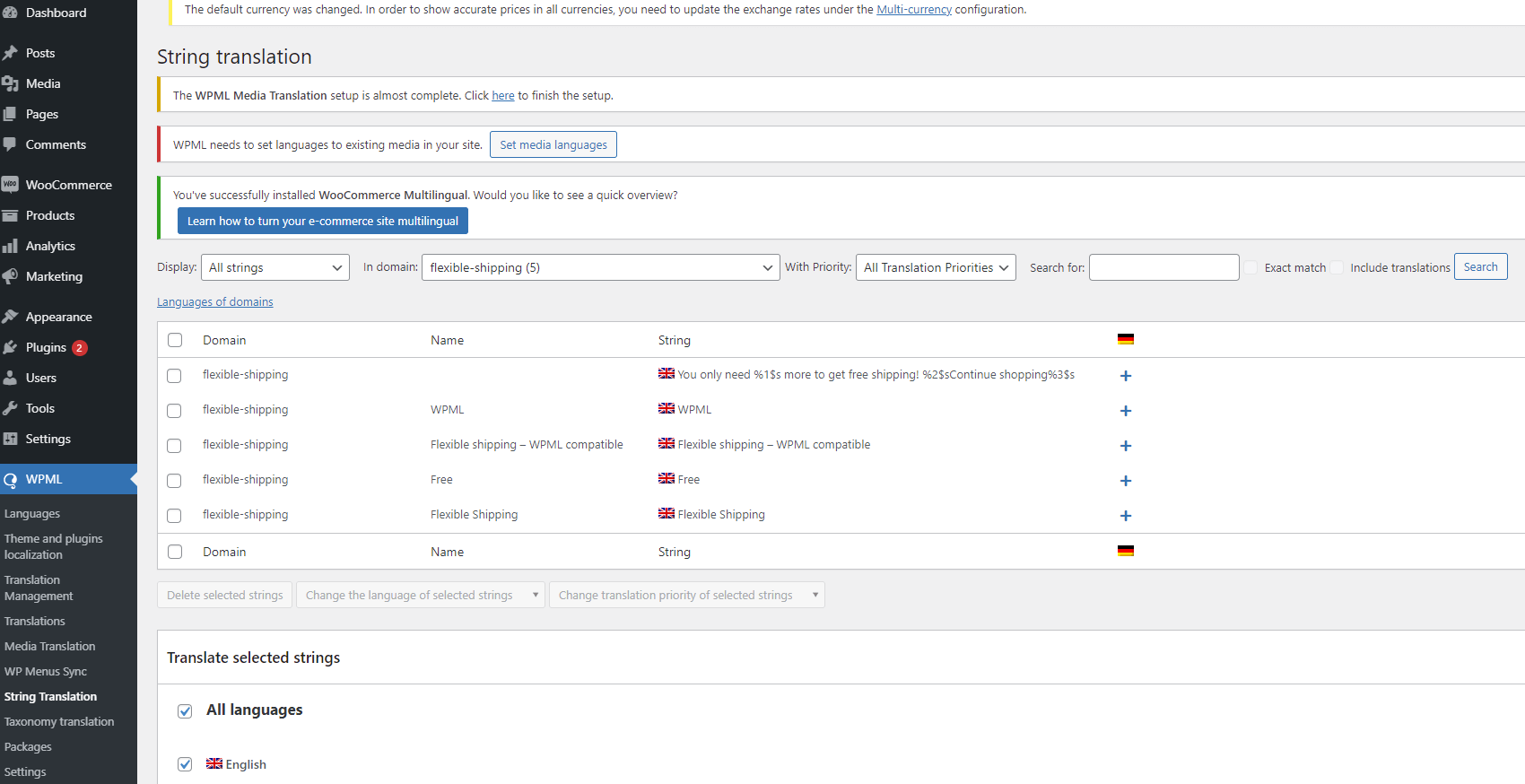Image resolution: width=1525 pixels, height=784 pixels.
Task: Click the Domain column header
Action: point(224,340)
